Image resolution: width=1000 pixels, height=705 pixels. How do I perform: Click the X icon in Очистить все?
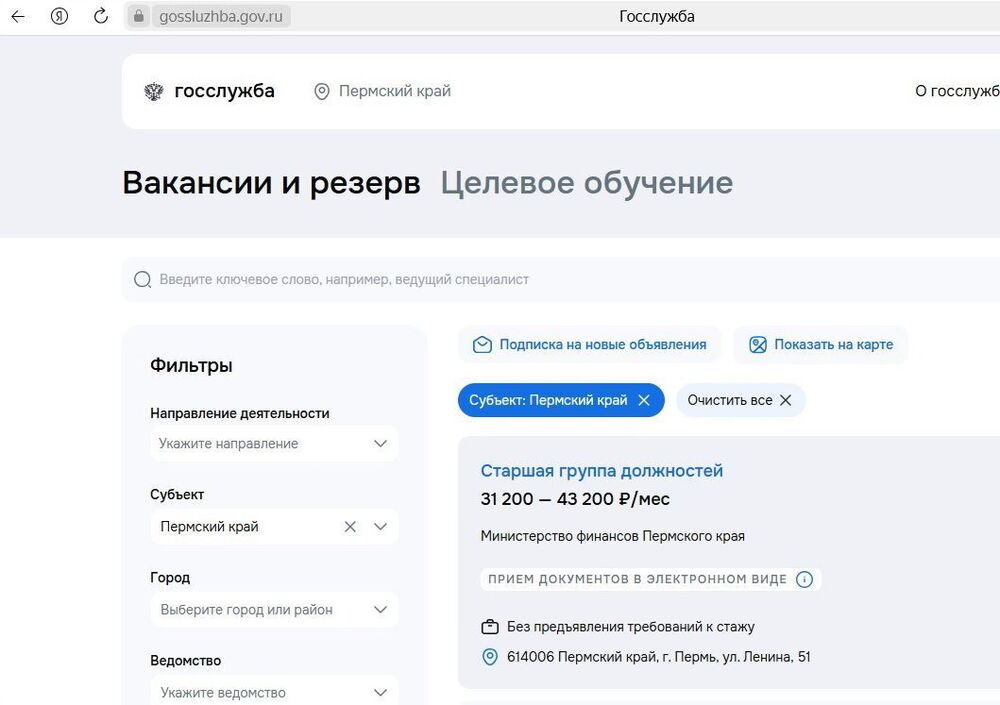[786, 400]
